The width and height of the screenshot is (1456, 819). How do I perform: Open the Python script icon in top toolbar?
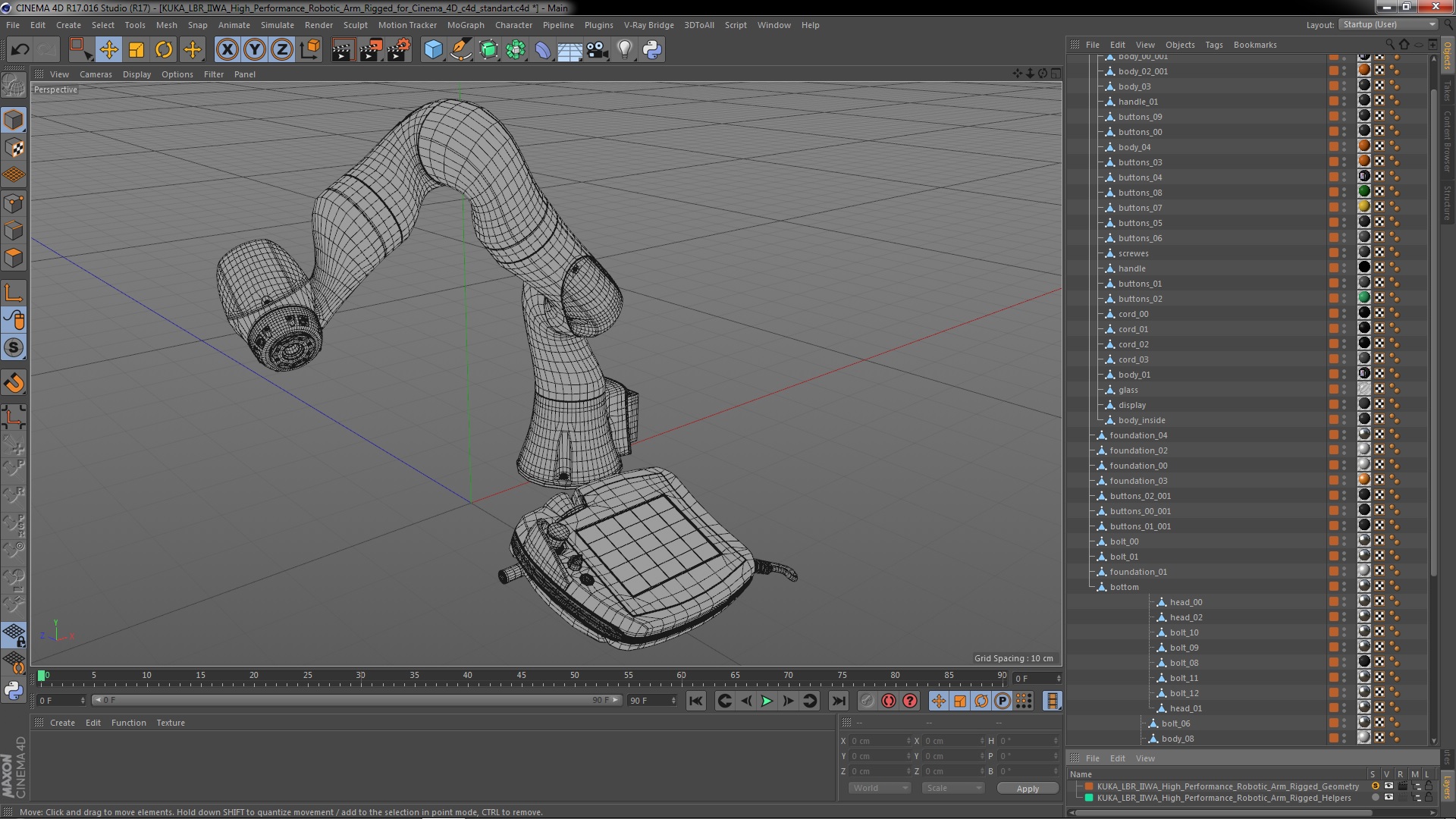[652, 50]
